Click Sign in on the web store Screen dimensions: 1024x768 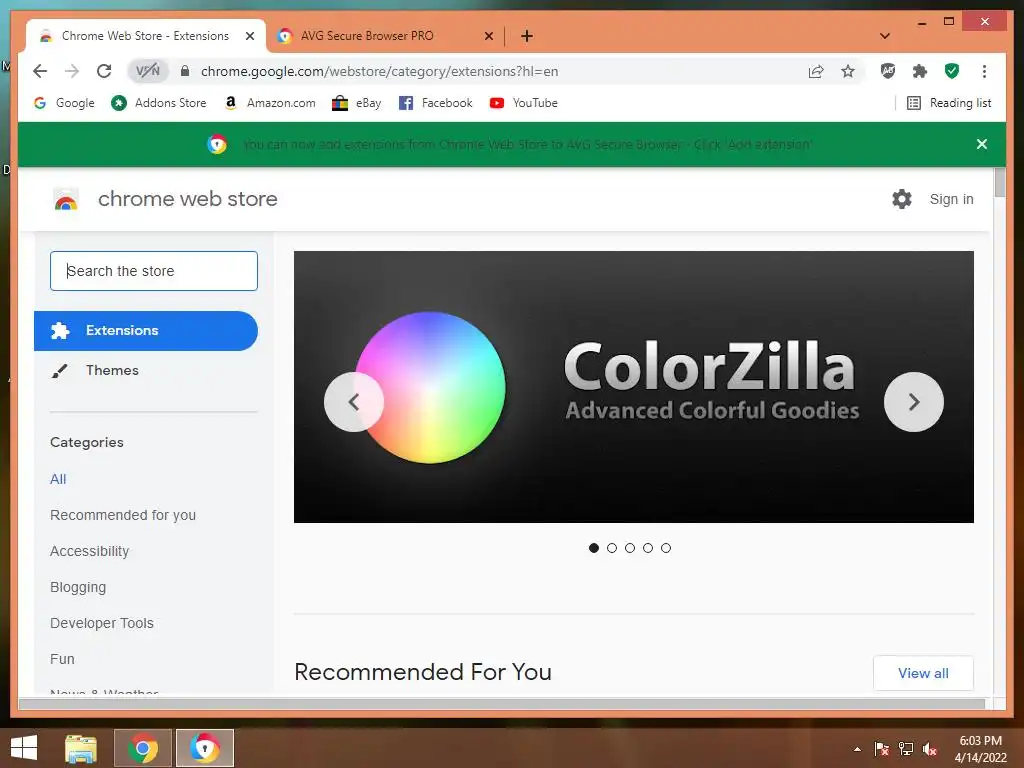tap(952, 199)
